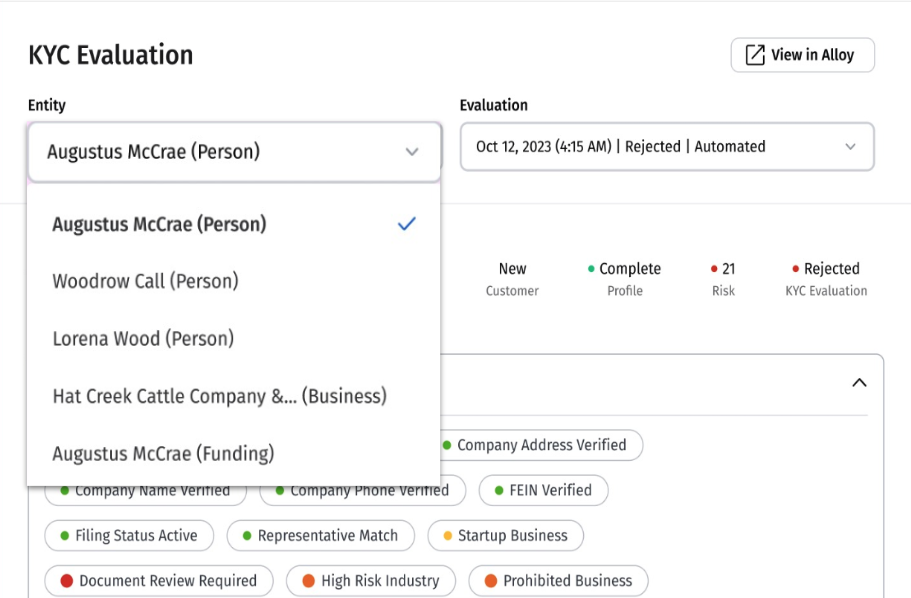Click the blue checkmark beside Augustus McCrae (Person)
The height and width of the screenshot is (598, 911).
point(406,224)
